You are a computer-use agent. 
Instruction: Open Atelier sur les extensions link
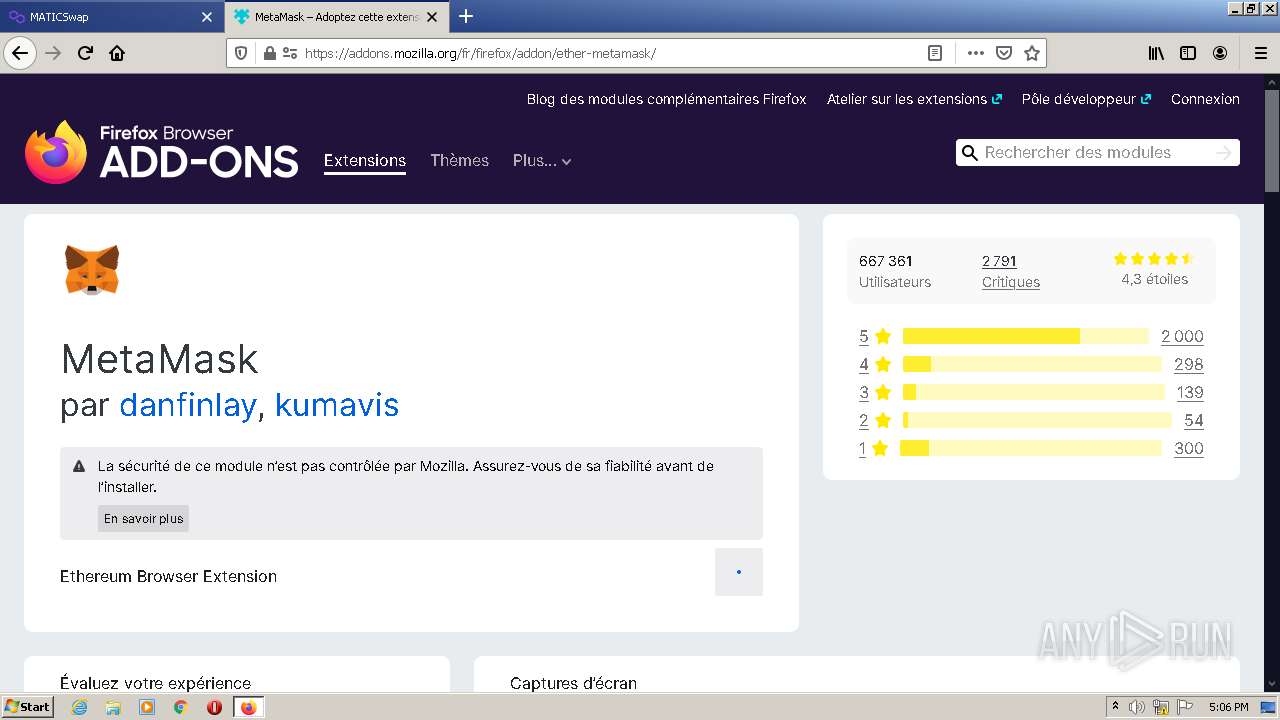click(914, 99)
